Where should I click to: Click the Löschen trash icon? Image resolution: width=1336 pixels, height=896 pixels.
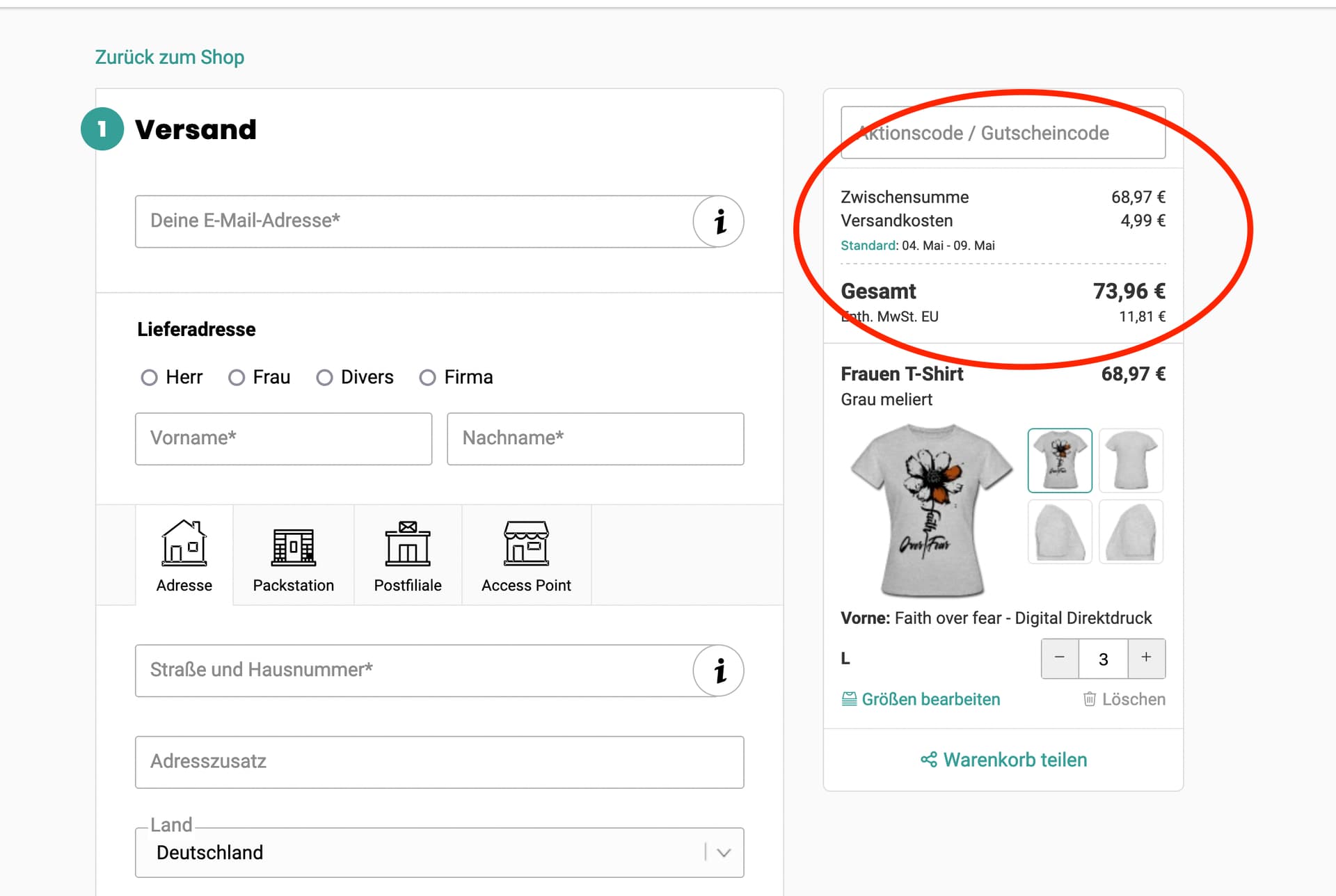point(1090,699)
